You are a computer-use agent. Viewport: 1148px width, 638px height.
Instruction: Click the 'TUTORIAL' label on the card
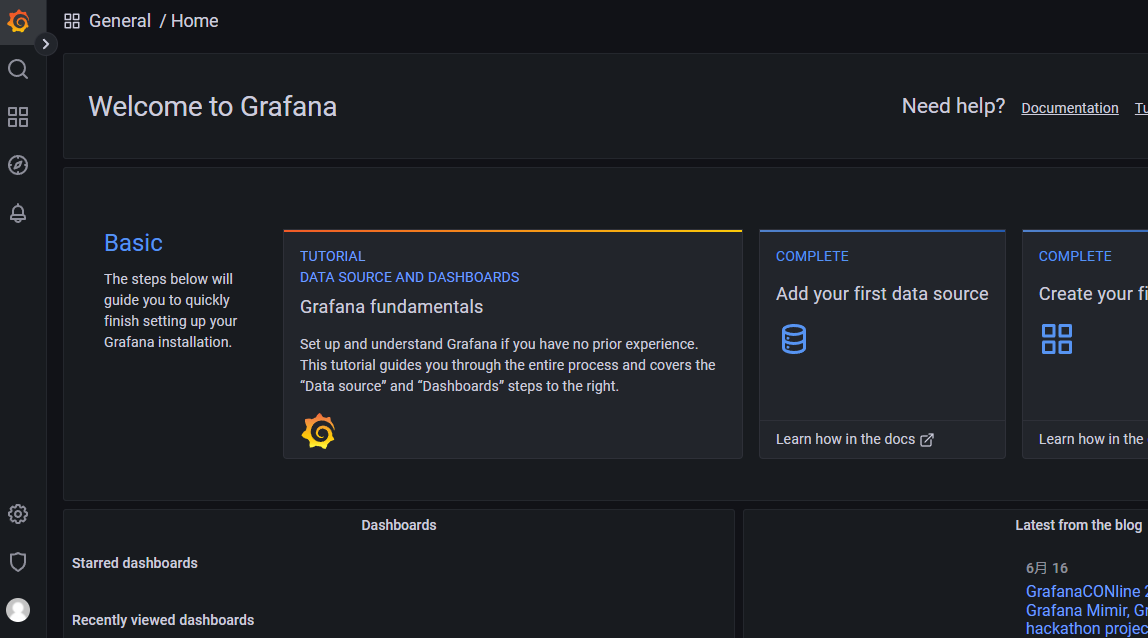[x=332, y=256]
